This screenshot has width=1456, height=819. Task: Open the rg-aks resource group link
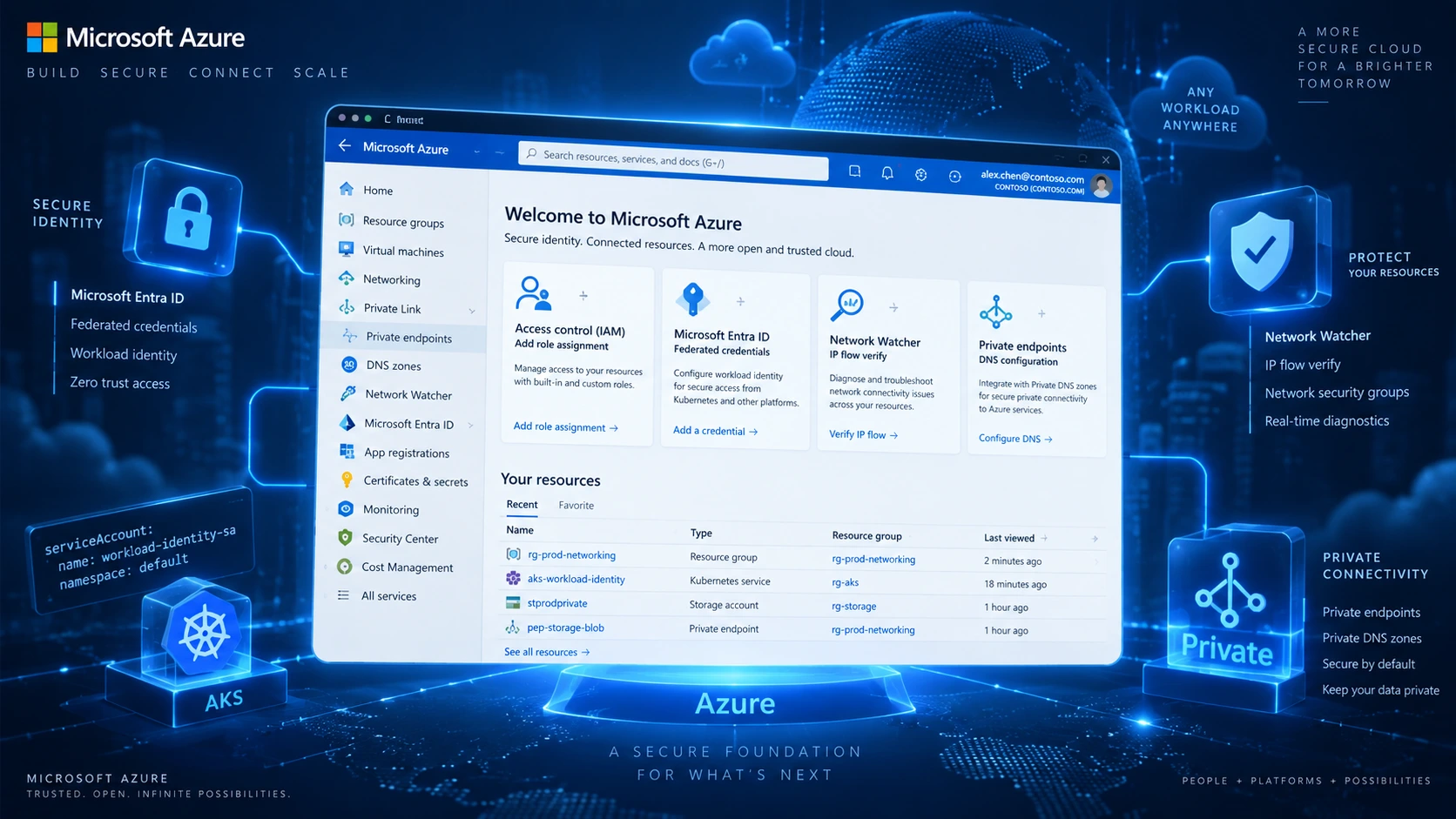846,583
